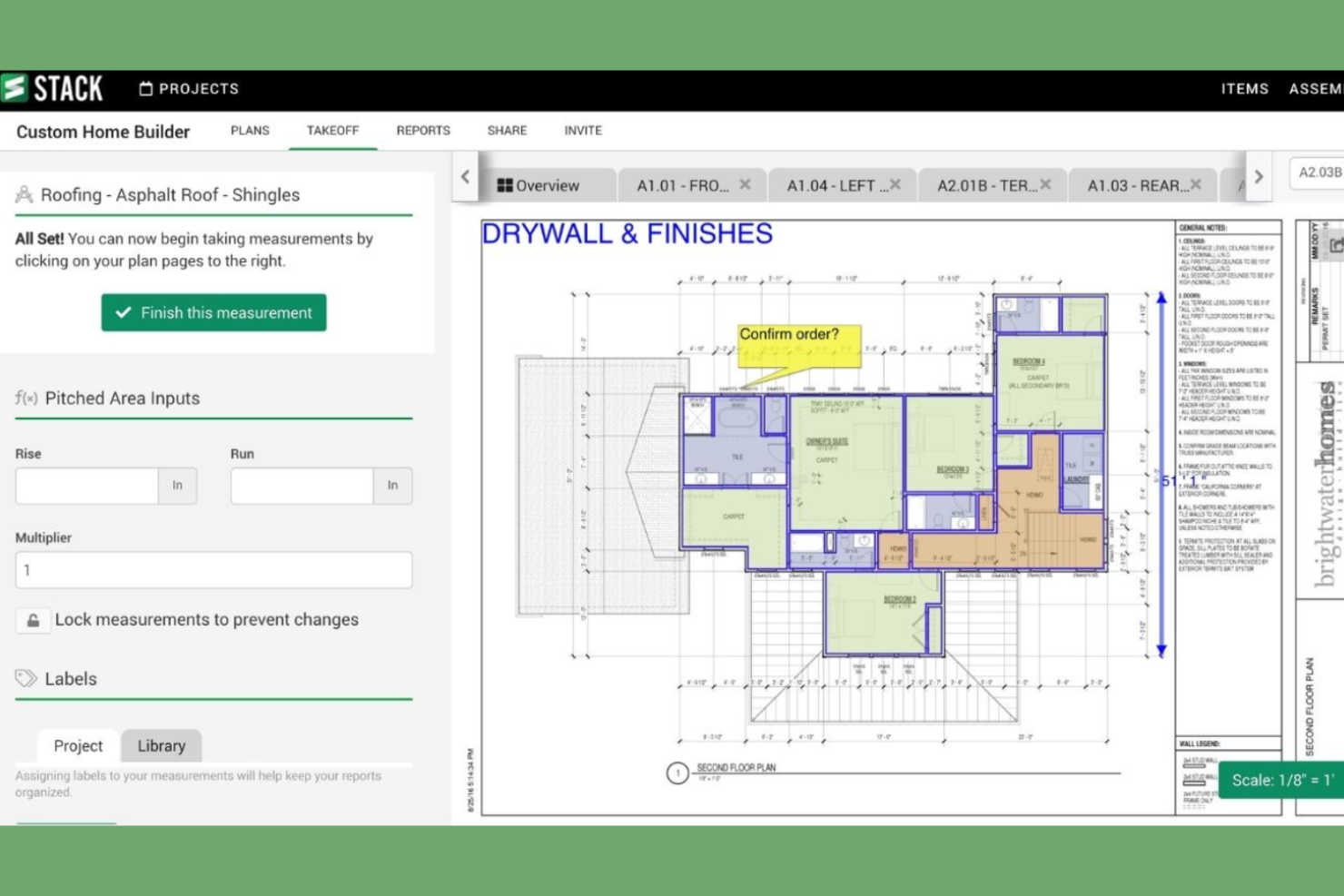1344x896 pixels.
Task: Close the A1.03 - REAR... tab
Action: 1196,184
